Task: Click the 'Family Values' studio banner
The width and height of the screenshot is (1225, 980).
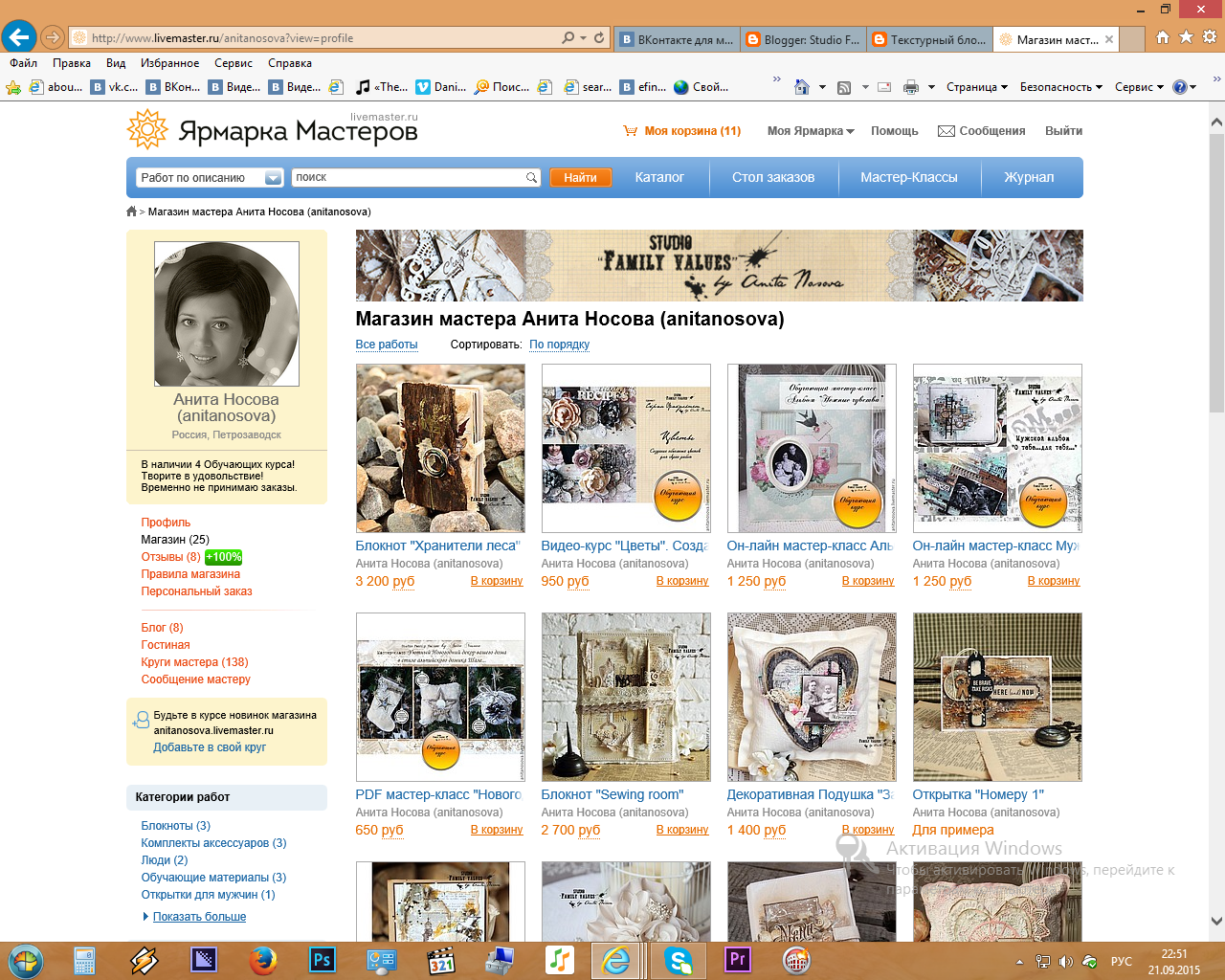Action: tap(719, 265)
